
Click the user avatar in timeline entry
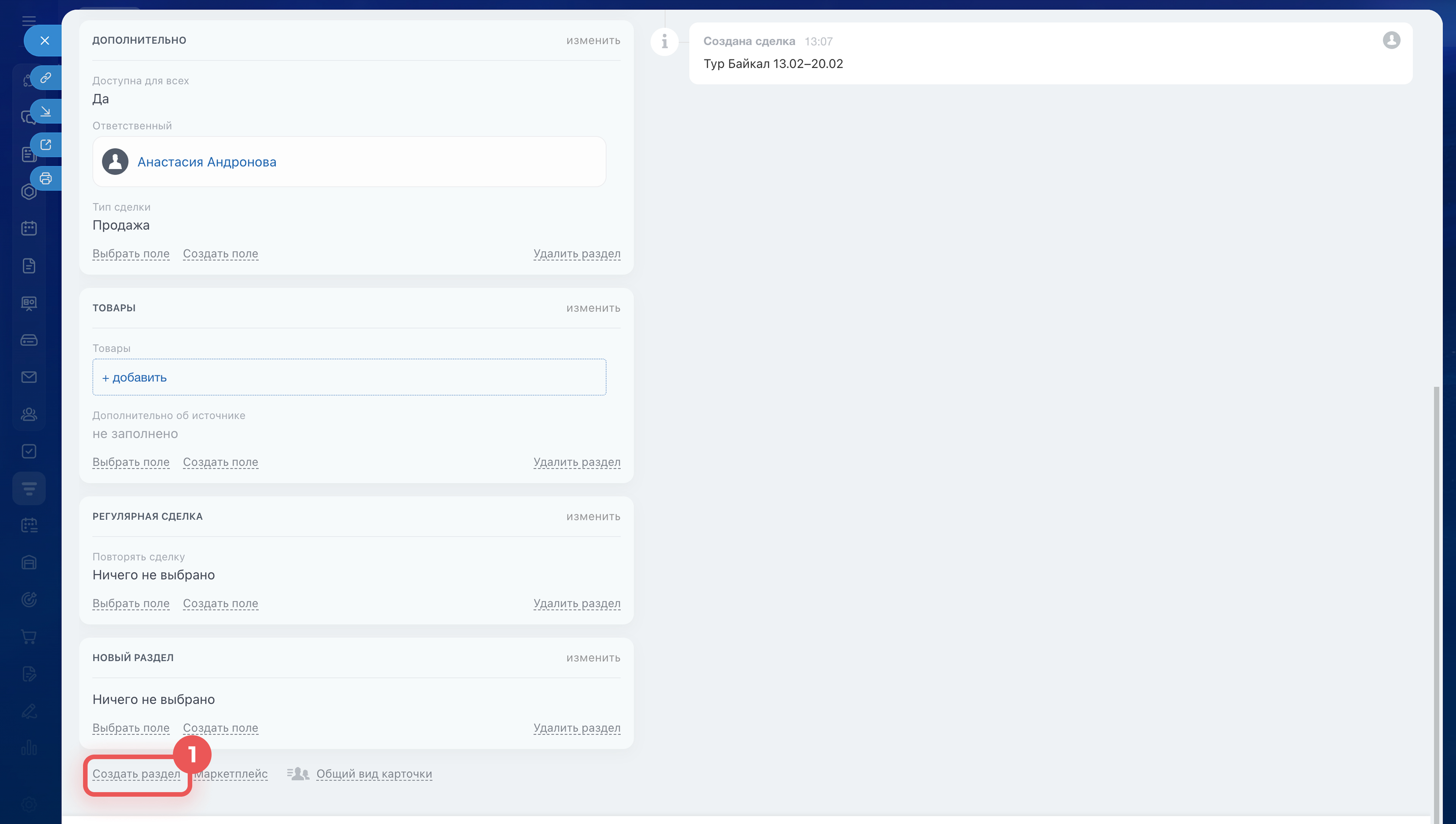click(x=1391, y=40)
